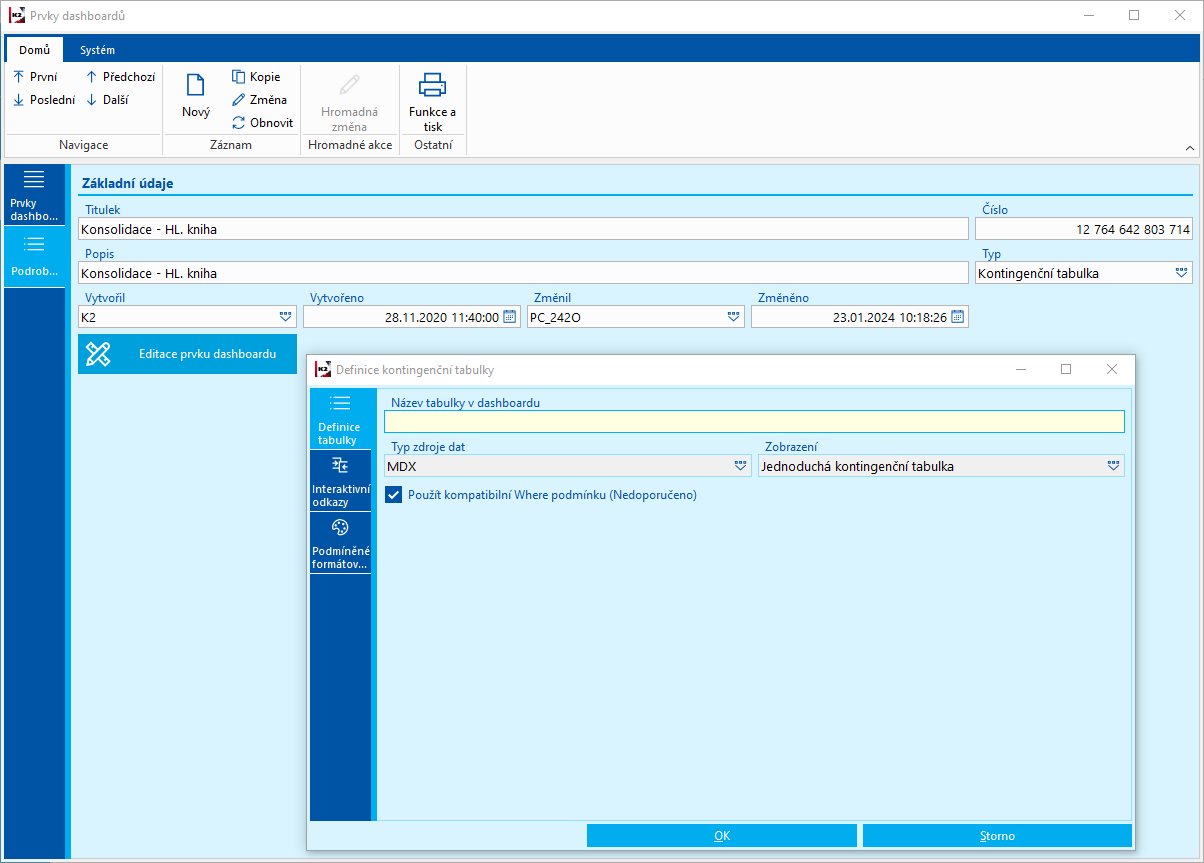
Task: Select the Domů ribbon tab
Action: (x=34, y=50)
